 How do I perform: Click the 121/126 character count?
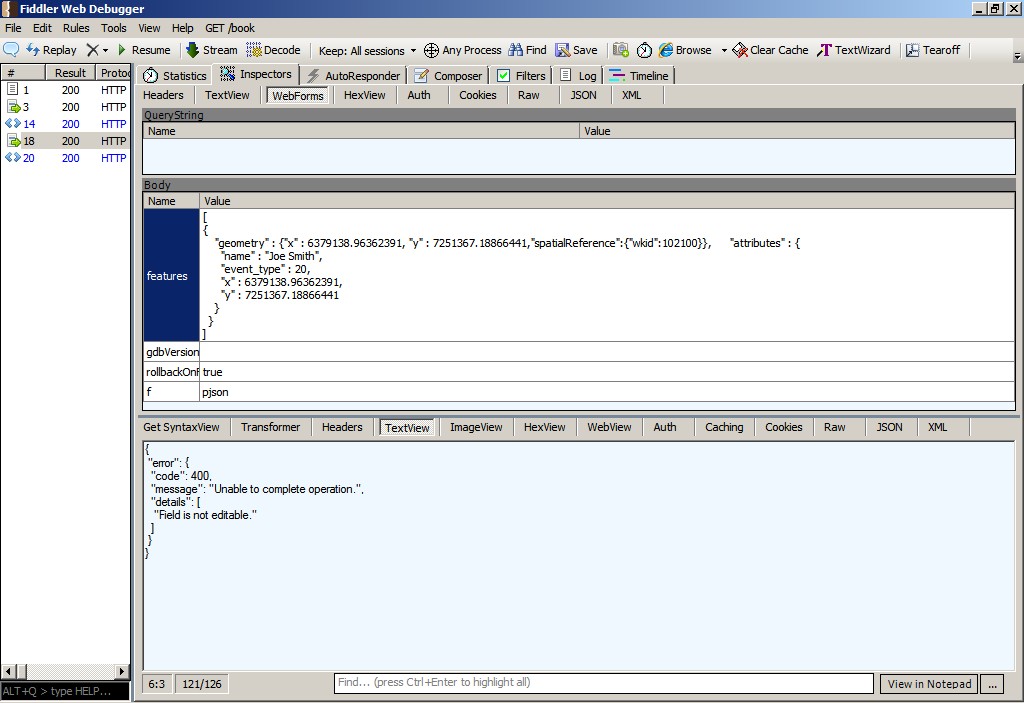[202, 684]
